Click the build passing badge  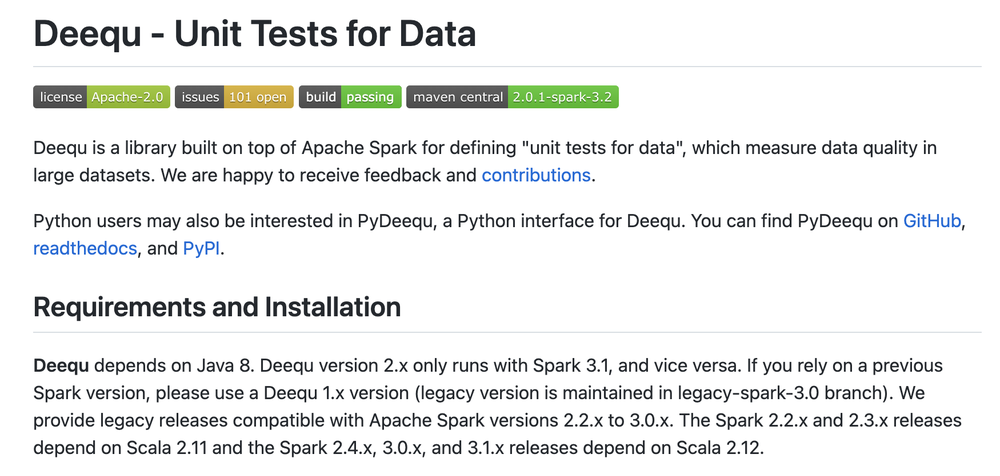(x=350, y=97)
